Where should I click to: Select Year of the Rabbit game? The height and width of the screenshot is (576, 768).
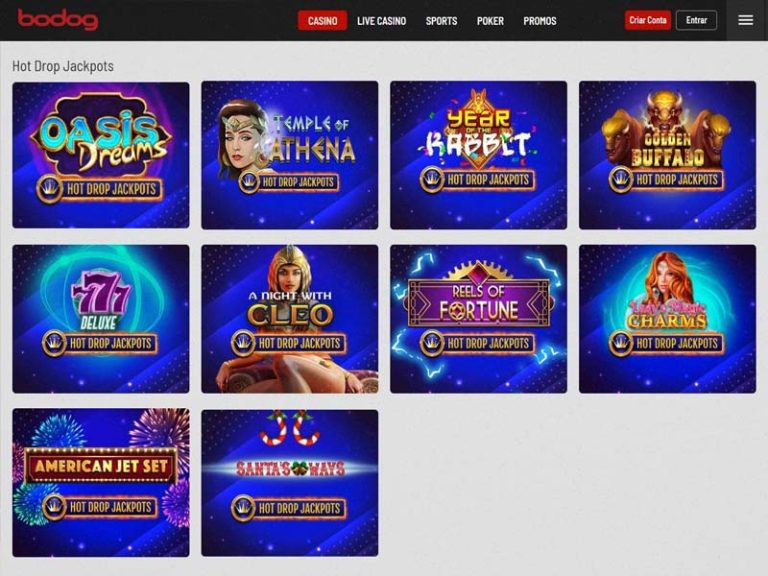pyautogui.click(x=479, y=155)
